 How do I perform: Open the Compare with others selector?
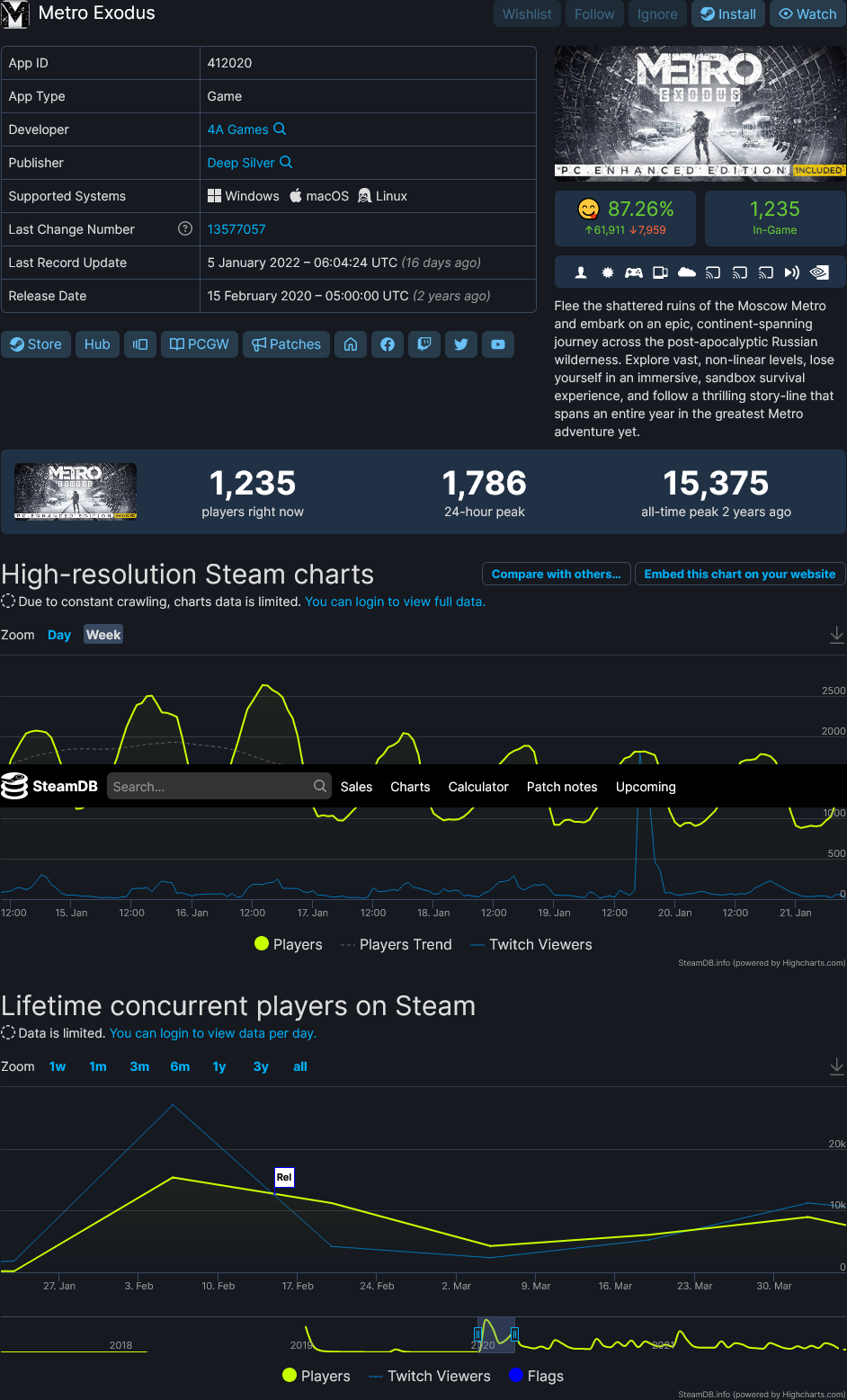[x=556, y=574]
